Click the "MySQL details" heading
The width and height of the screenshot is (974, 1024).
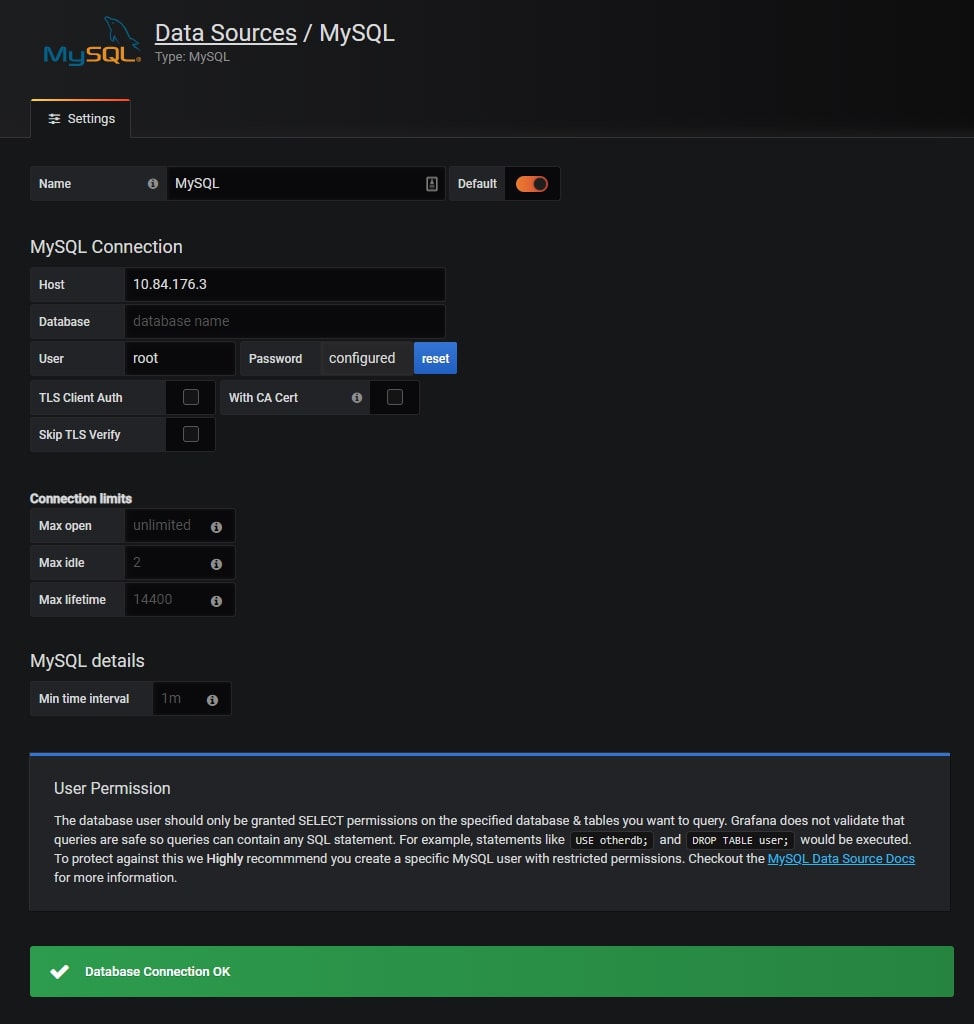pyautogui.click(x=87, y=661)
